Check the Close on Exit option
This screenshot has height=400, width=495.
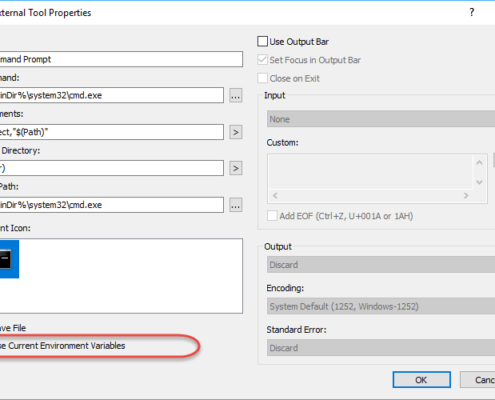[x=263, y=78]
